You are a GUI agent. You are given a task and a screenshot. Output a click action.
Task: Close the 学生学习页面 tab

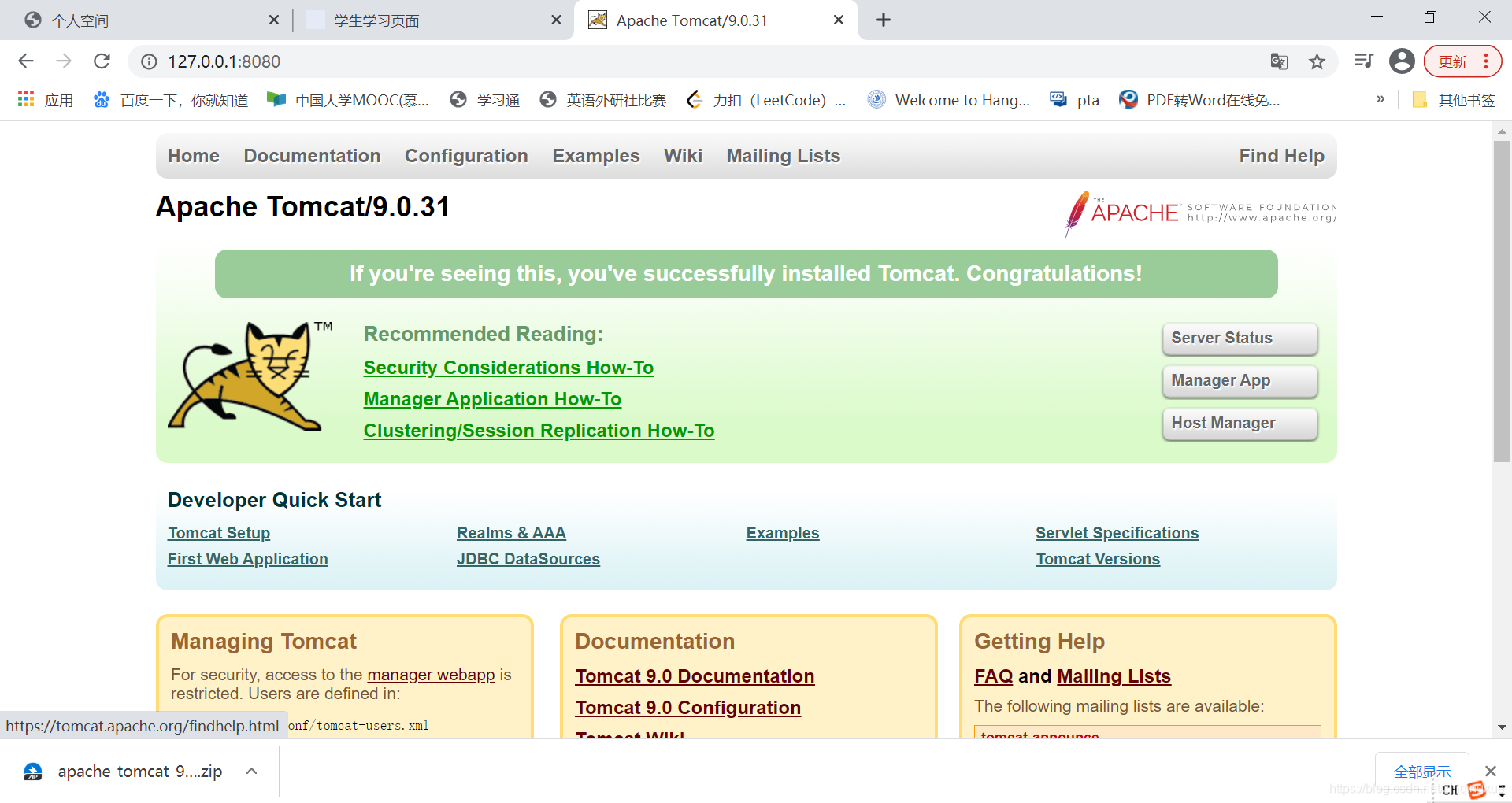pyautogui.click(x=556, y=20)
